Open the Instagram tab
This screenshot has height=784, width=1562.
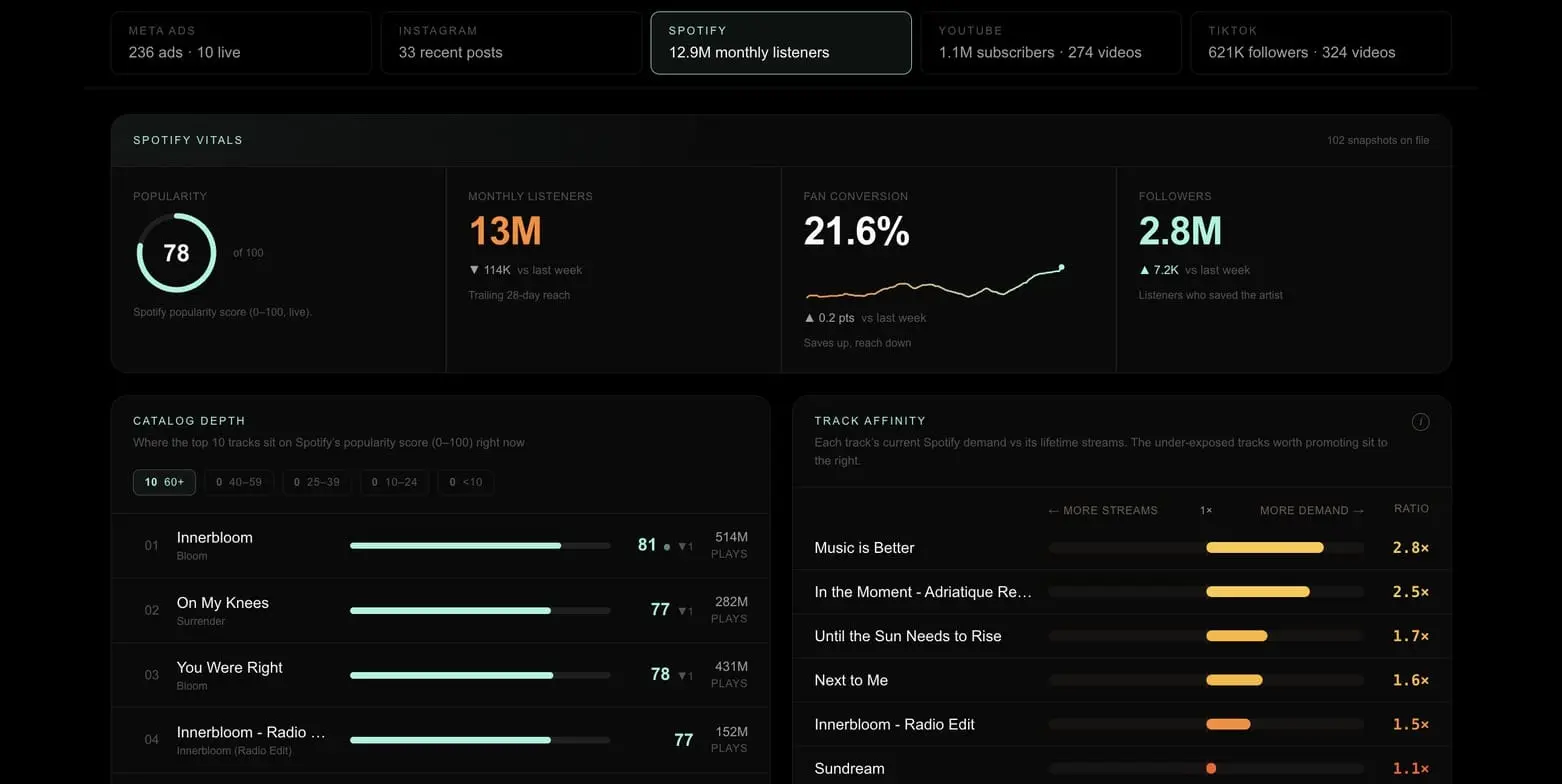tap(511, 43)
